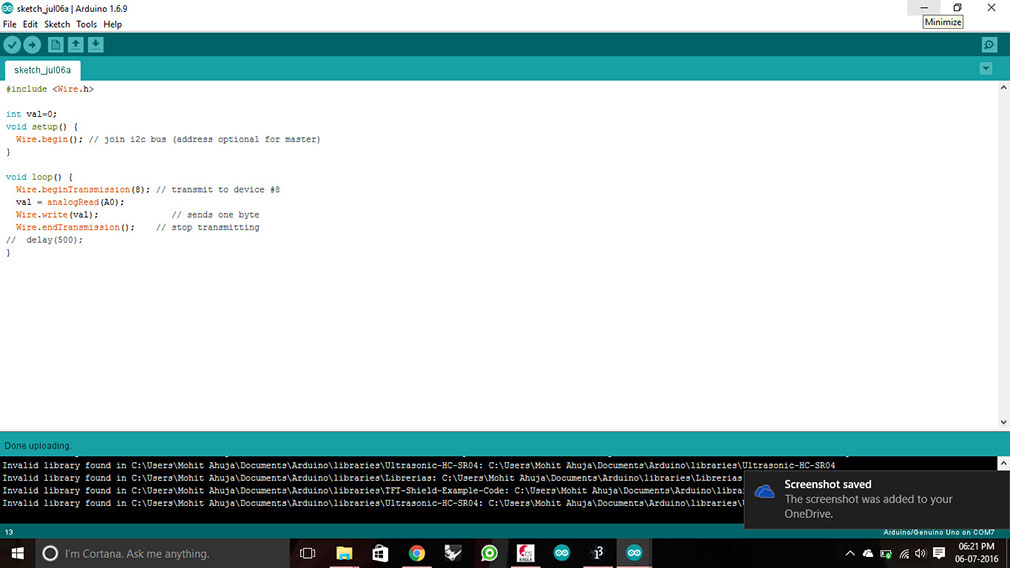Click the editor scrollbar up arrow
Image resolution: width=1010 pixels, height=568 pixels.
1004,88
